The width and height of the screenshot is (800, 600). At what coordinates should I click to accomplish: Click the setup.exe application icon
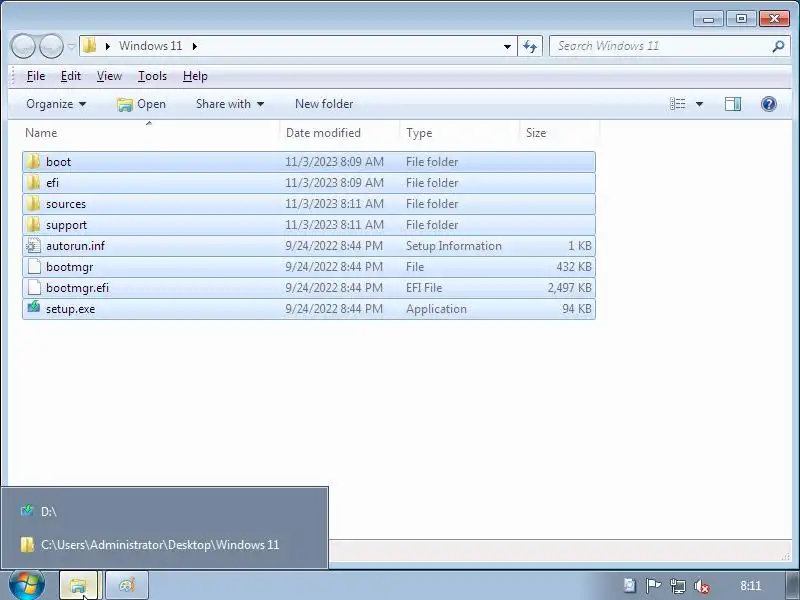click(33, 308)
